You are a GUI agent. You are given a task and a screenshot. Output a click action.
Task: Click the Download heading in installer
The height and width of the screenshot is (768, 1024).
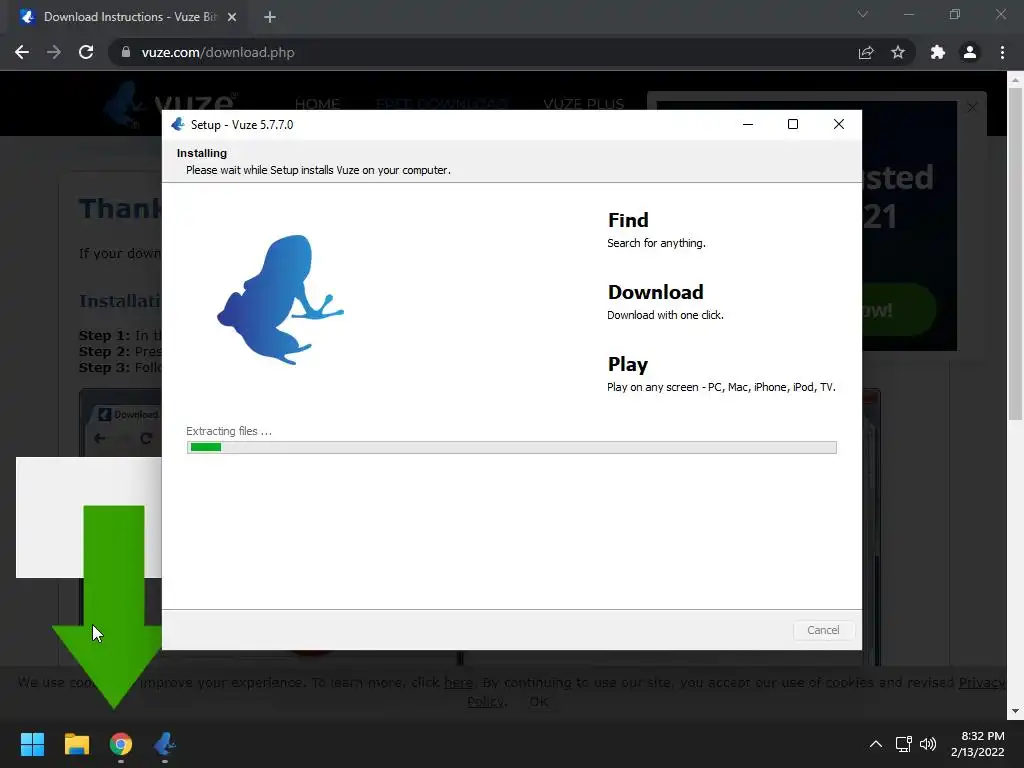coord(656,292)
